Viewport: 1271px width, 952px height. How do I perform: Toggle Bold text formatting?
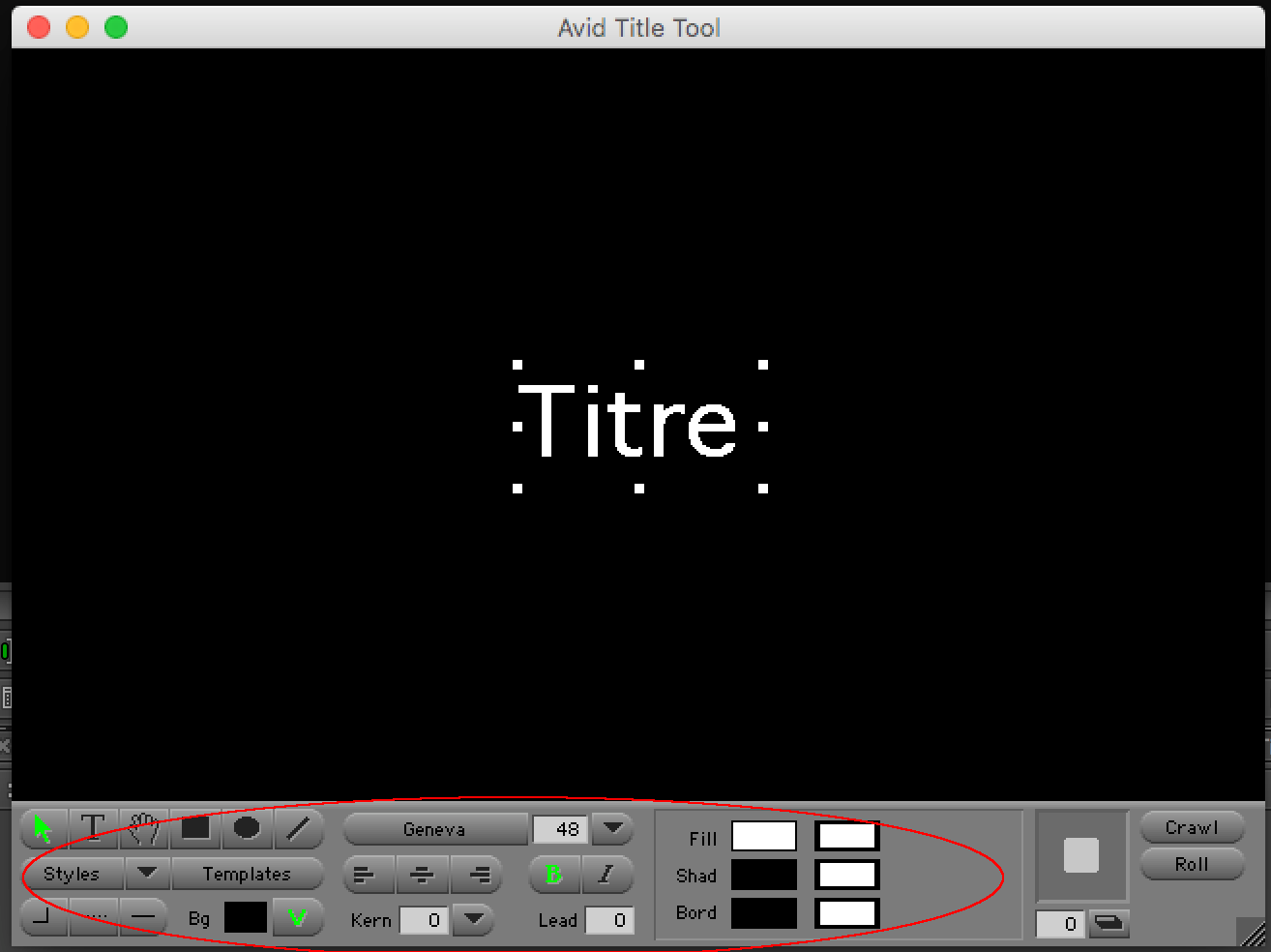click(554, 875)
